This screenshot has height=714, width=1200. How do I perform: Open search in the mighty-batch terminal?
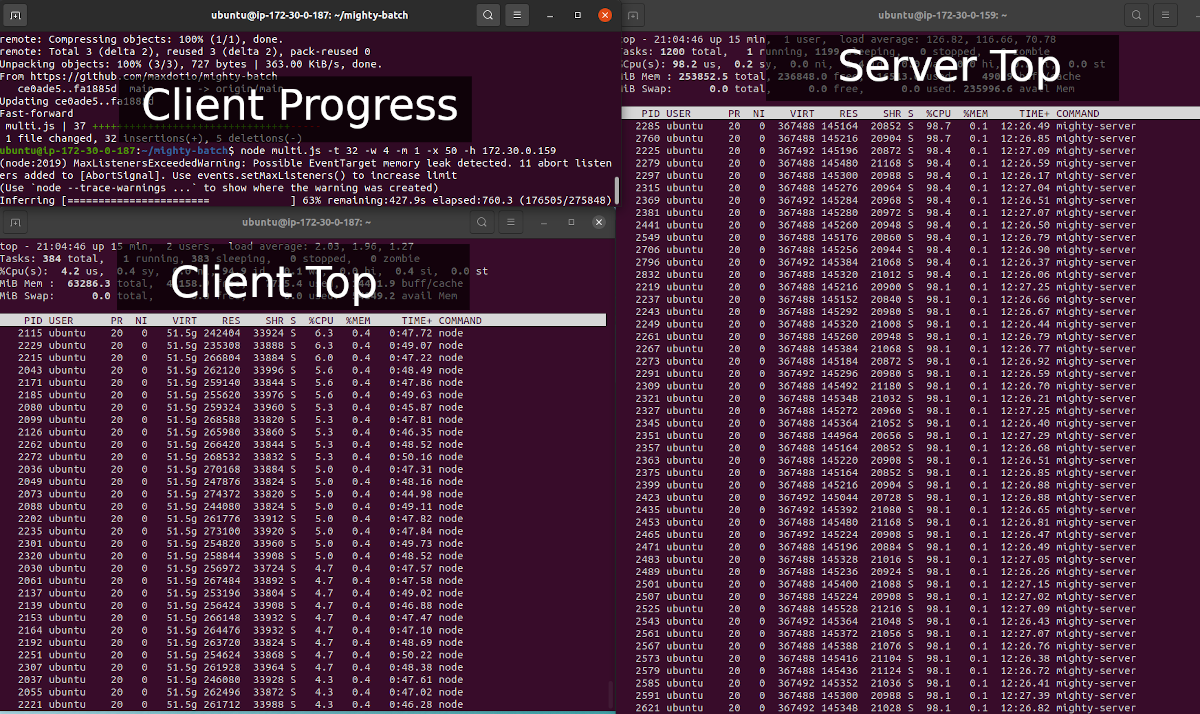(x=487, y=15)
